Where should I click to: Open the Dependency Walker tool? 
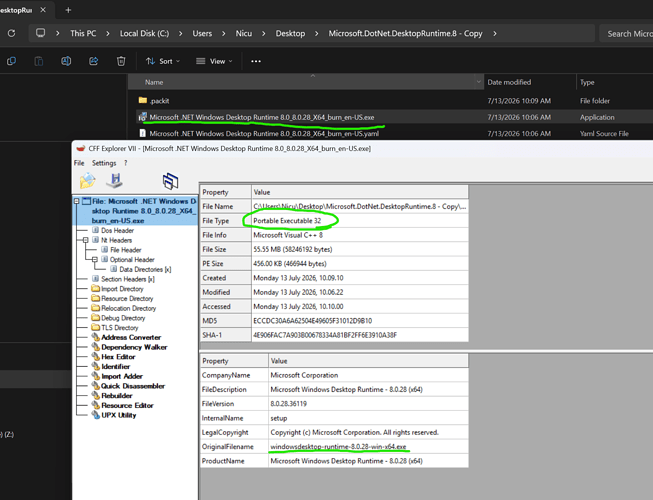point(134,347)
